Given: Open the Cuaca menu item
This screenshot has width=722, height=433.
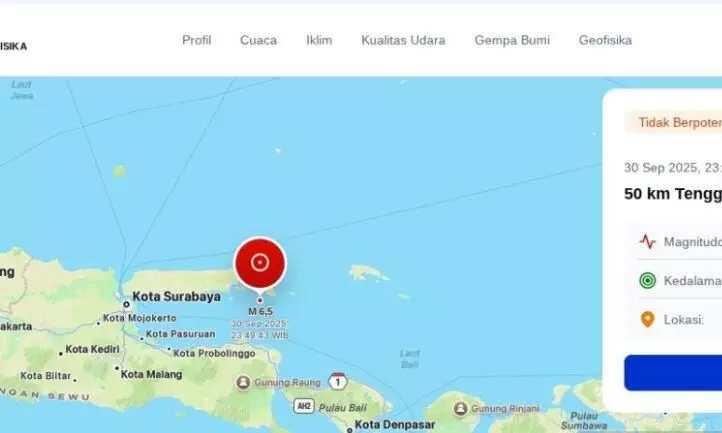Looking at the screenshot, I should [258, 41].
